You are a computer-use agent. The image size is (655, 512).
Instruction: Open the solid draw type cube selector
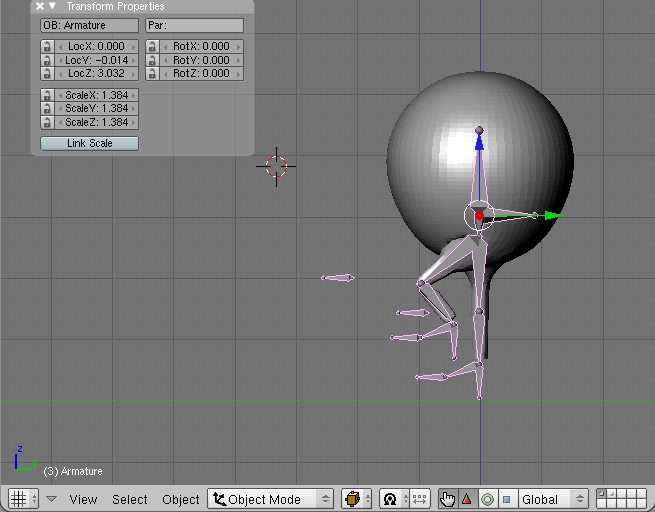coord(356,499)
